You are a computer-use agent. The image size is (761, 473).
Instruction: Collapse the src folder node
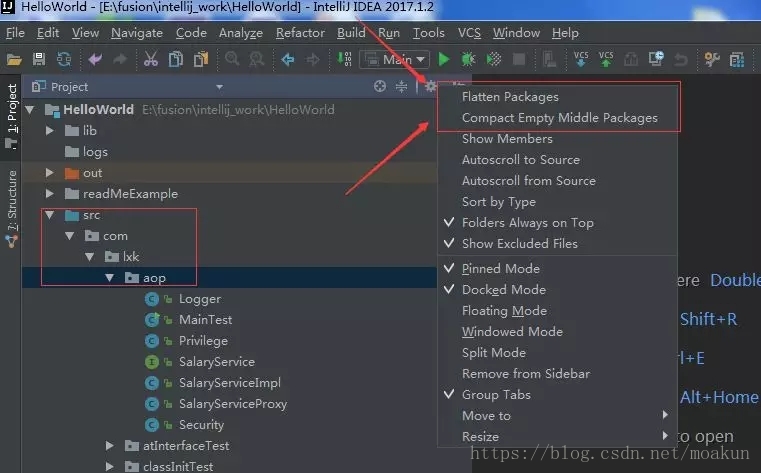coord(50,214)
